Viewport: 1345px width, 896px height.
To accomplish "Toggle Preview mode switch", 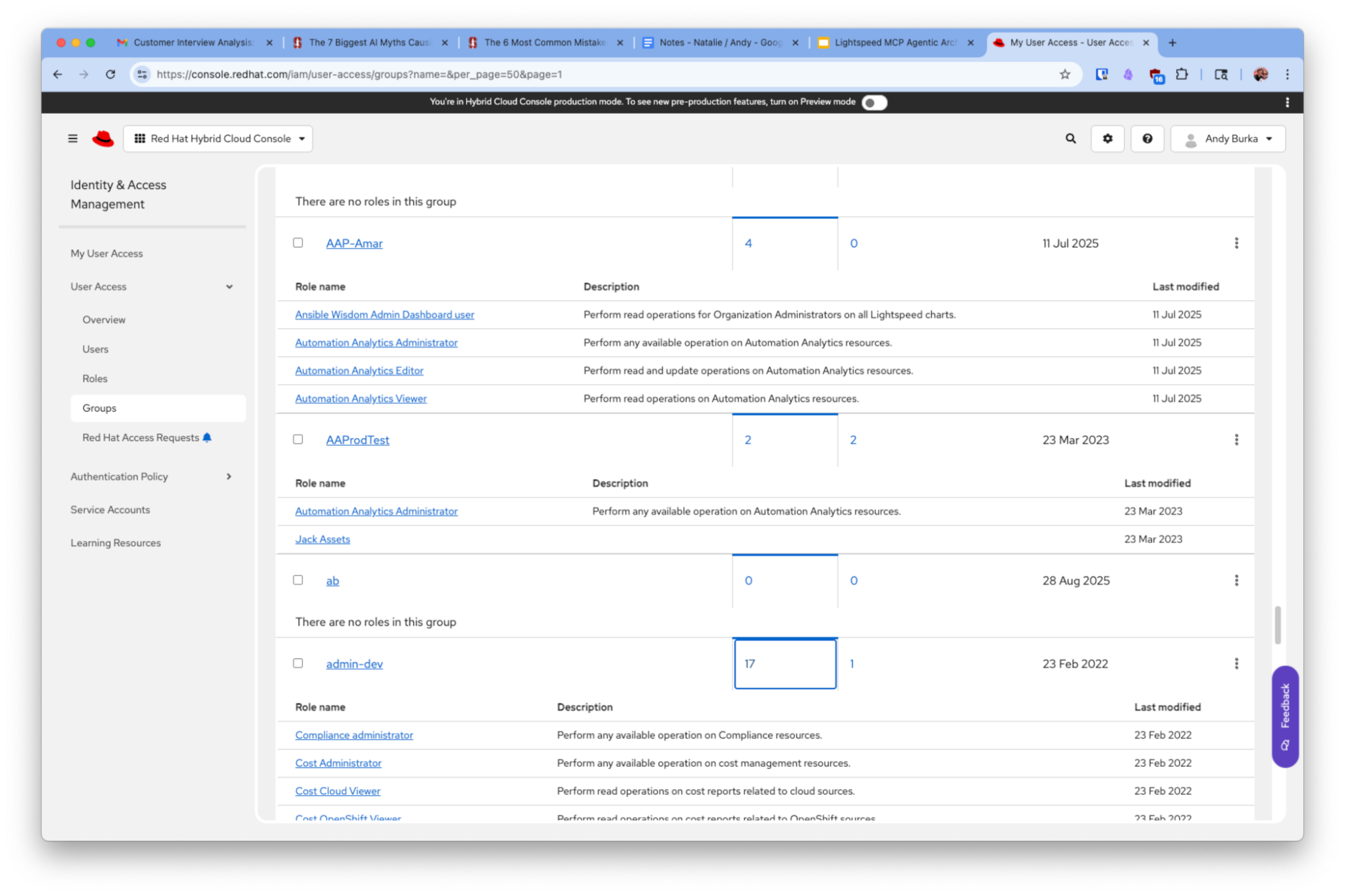I will [x=874, y=102].
